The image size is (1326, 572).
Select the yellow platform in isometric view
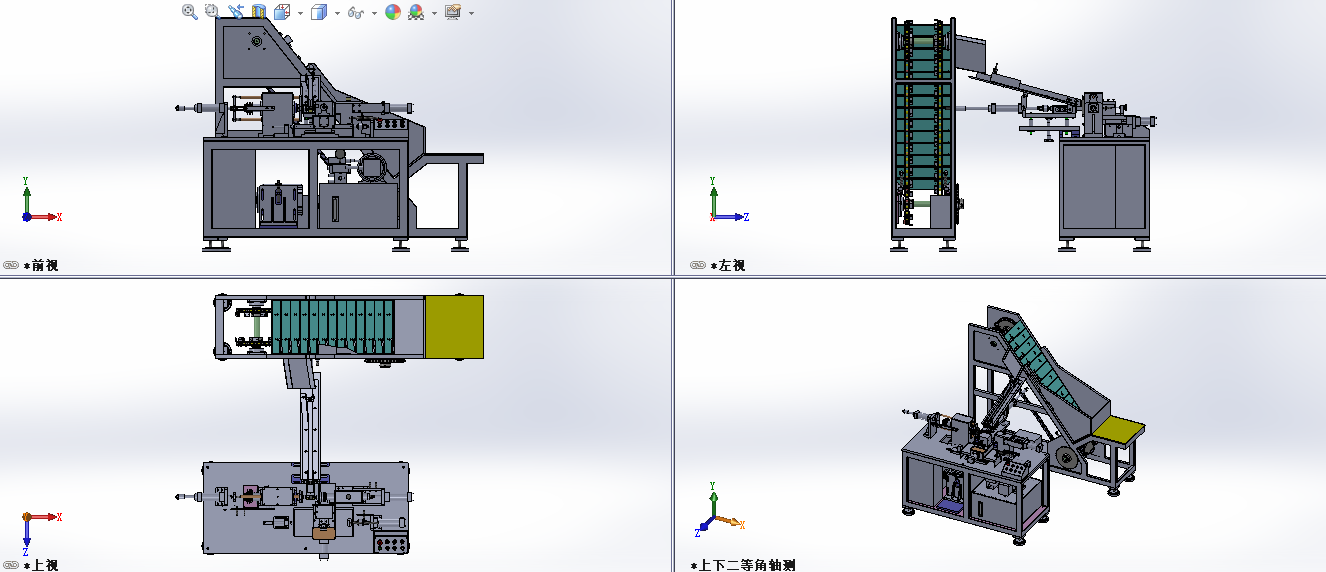pyautogui.click(x=1117, y=430)
